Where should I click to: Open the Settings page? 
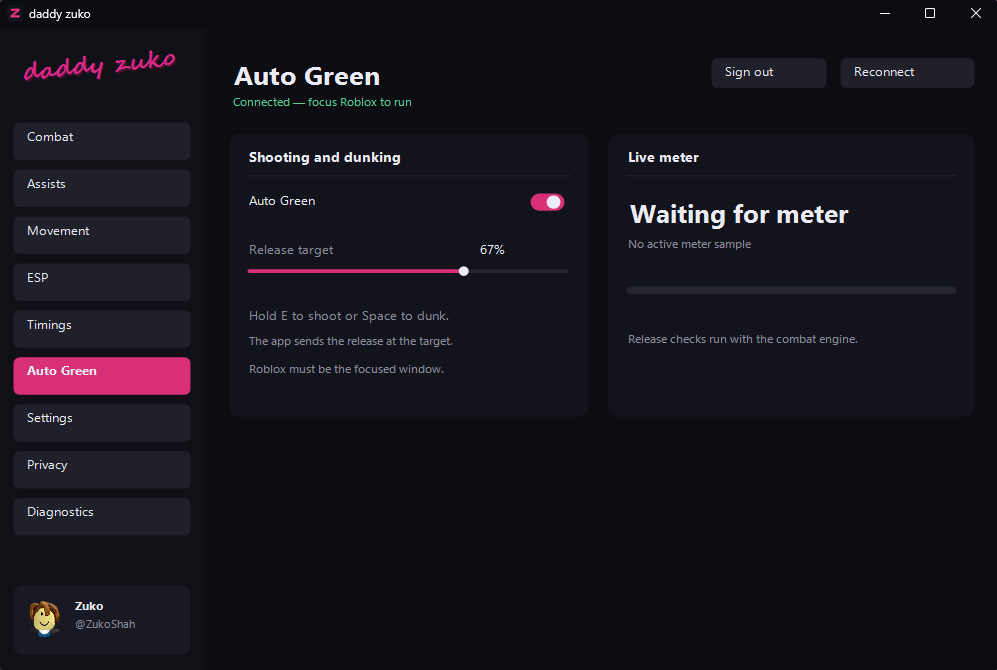pyautogui.click(x=102, y=423)
